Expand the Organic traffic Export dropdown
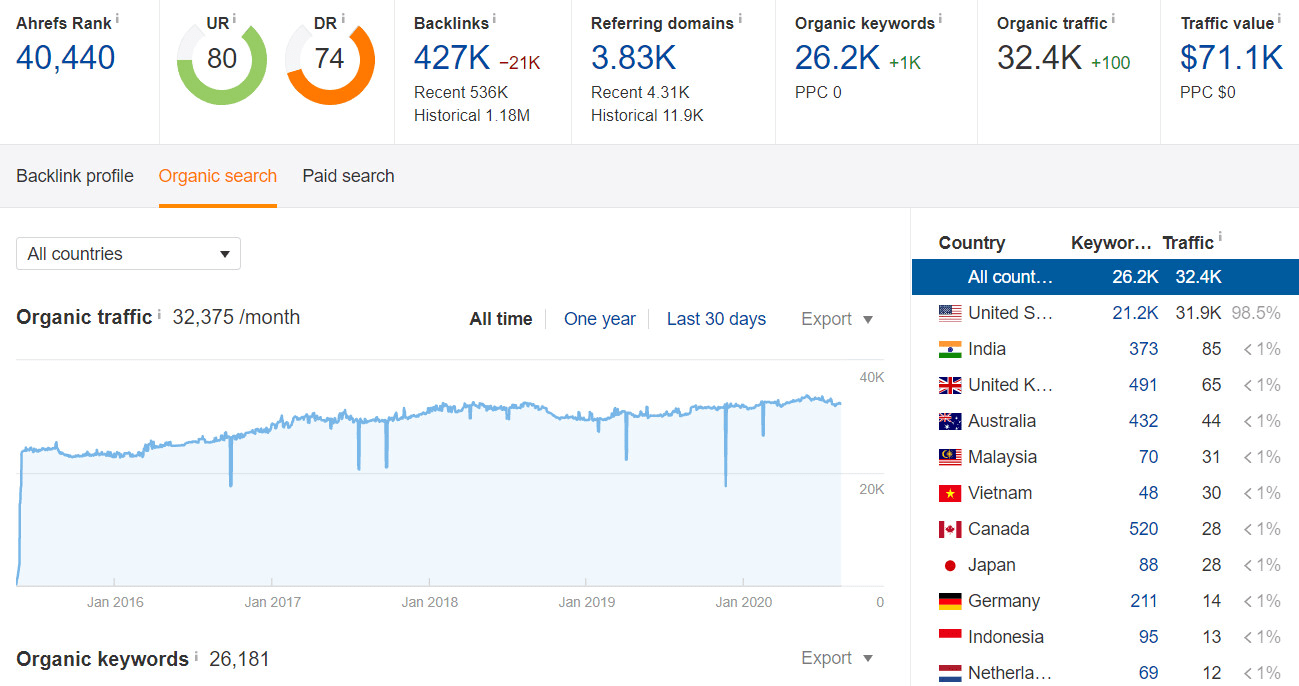Viewport: 1299px width, 686px height. point(836,318)
